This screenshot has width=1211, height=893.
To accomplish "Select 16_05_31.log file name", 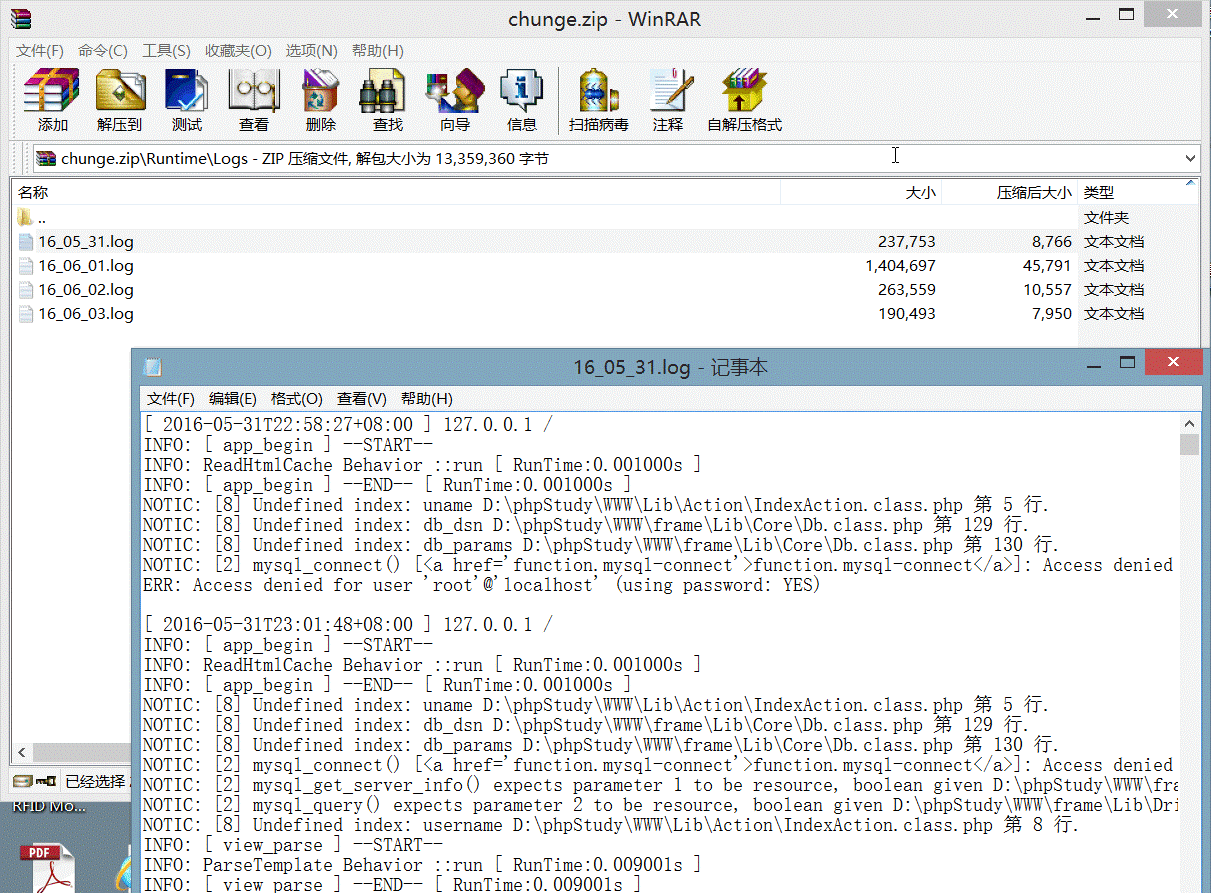I will point(86,241).
